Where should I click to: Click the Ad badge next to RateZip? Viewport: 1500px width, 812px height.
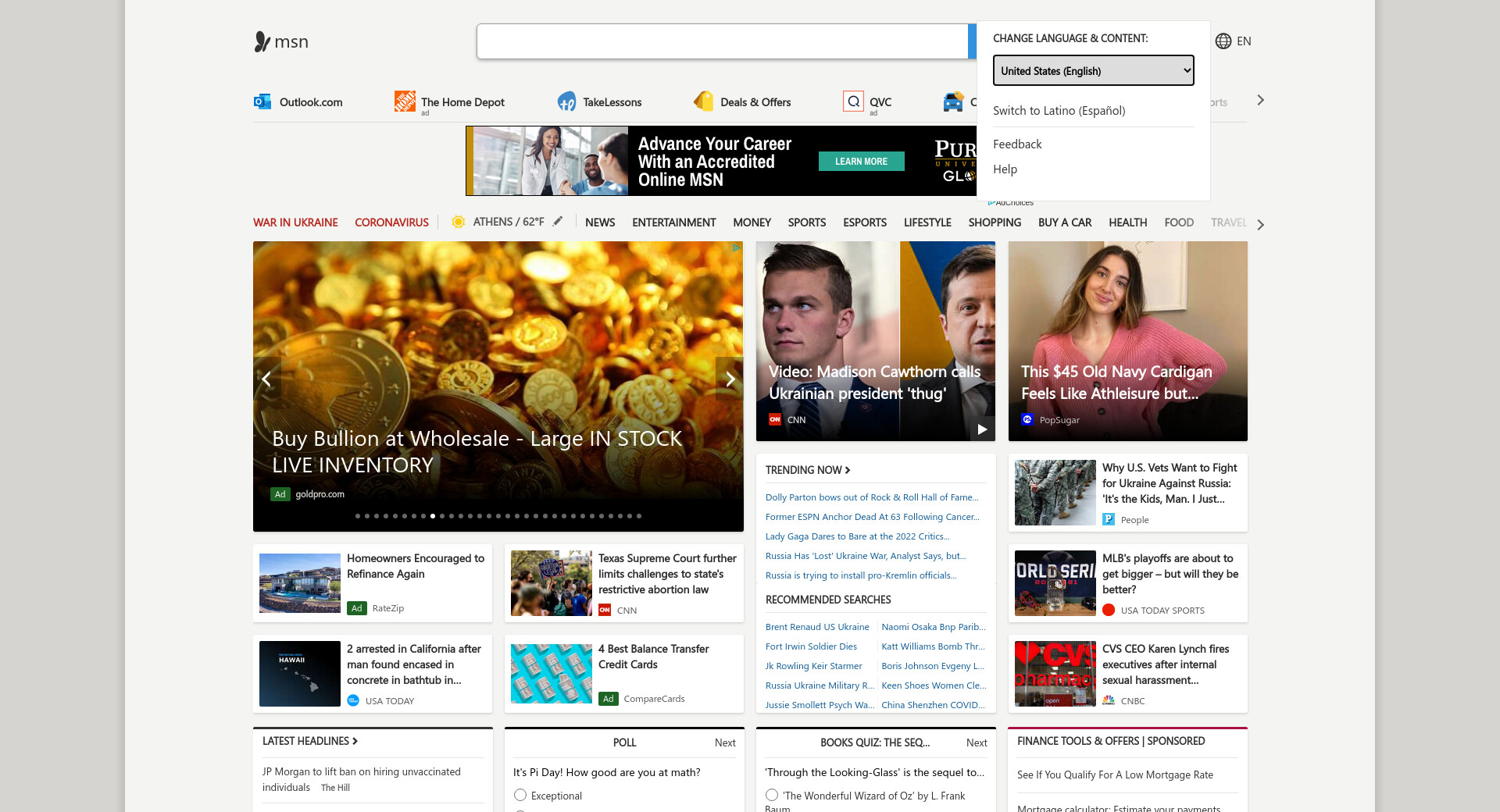point(357,608)
